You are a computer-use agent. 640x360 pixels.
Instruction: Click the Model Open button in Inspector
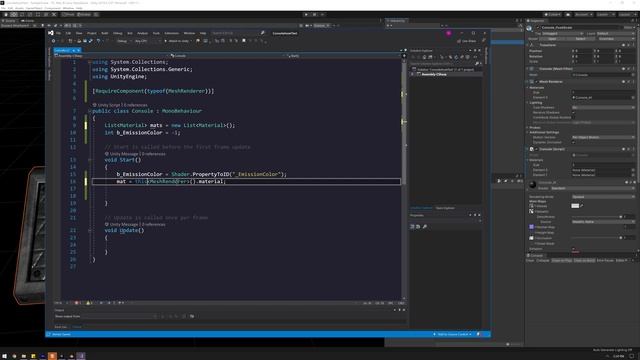(552, 39)
